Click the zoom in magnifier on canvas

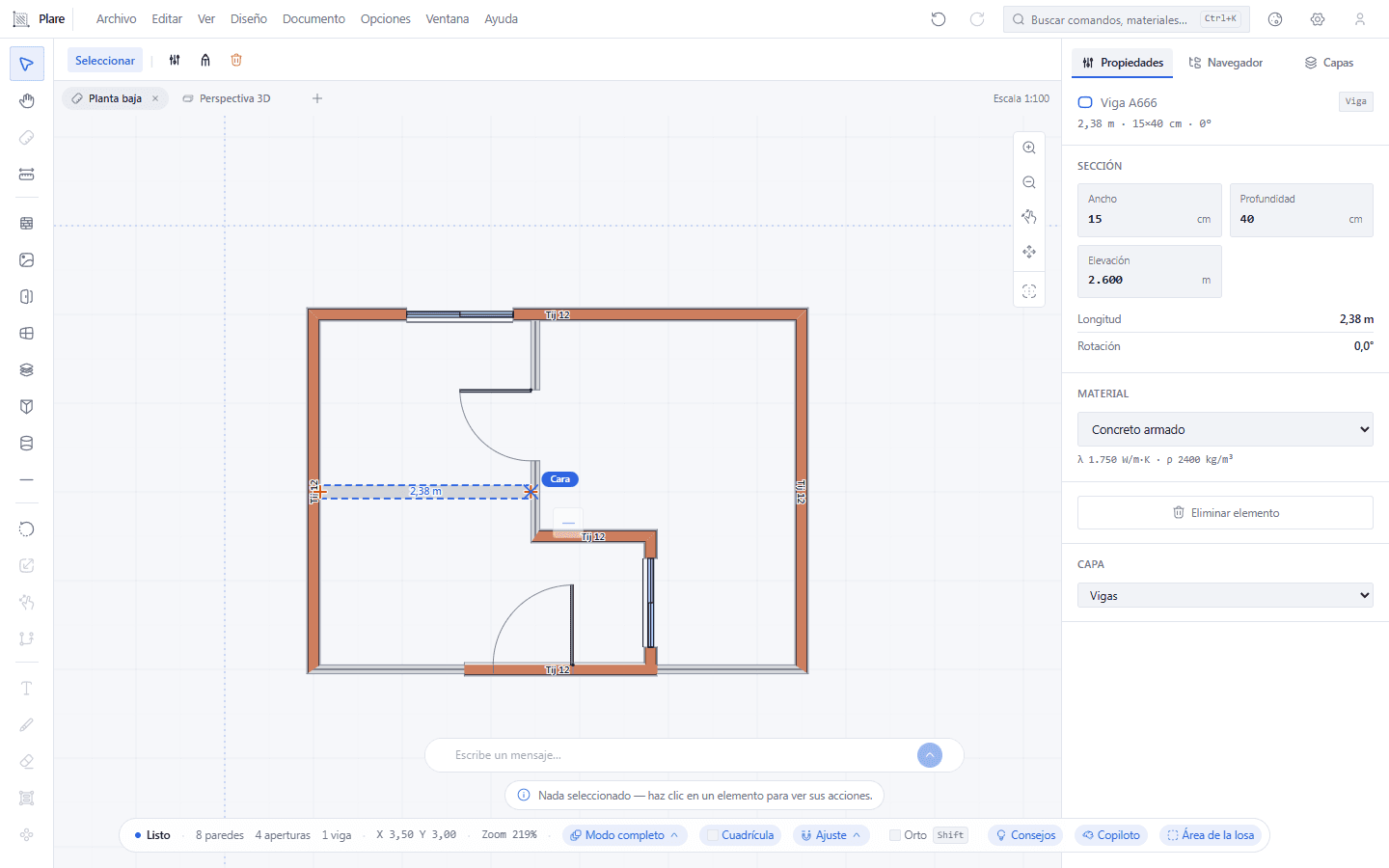[x=1029, y=148]
